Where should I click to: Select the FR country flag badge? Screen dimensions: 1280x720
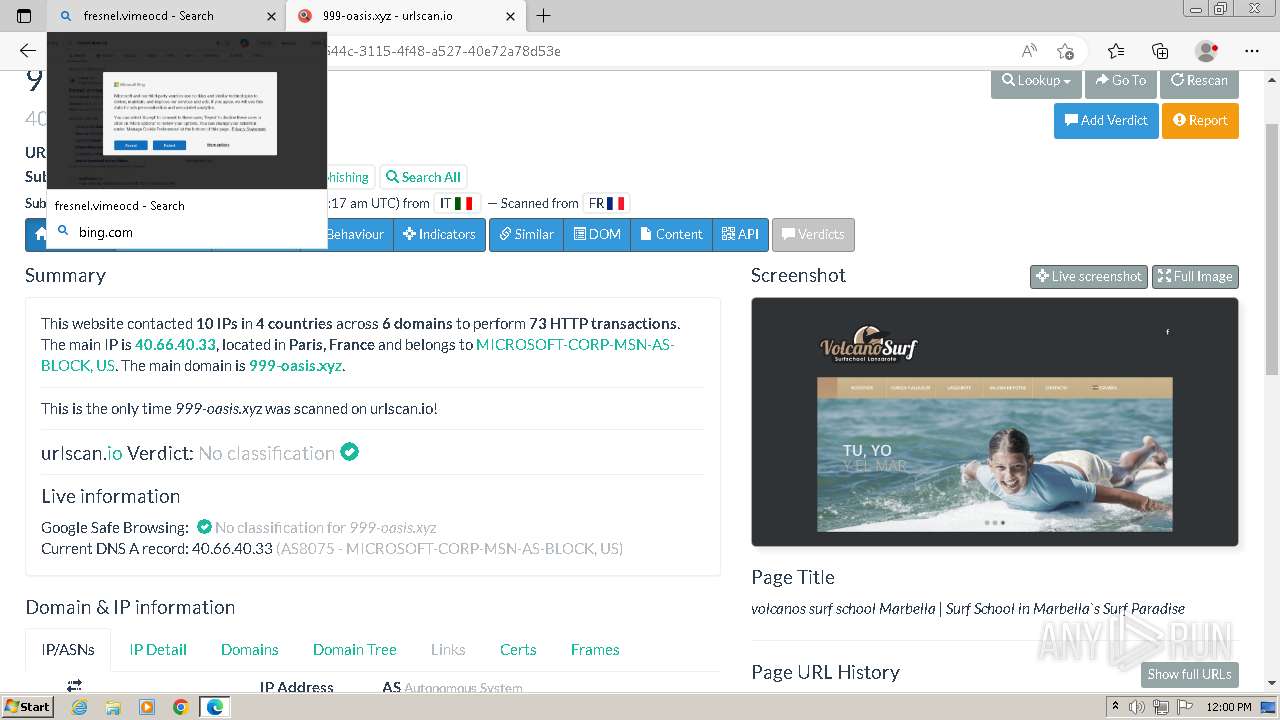tap(606, 203)
